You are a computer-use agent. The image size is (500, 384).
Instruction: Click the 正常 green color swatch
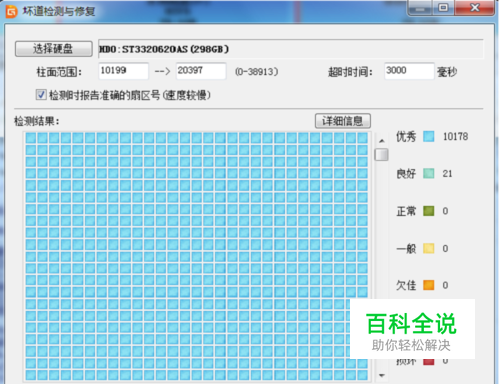point(428,211)
